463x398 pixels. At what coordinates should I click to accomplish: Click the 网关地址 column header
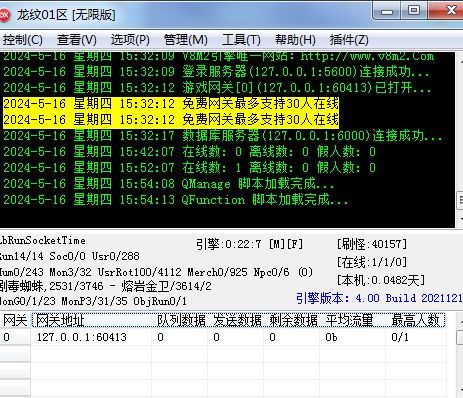point(91,321)
